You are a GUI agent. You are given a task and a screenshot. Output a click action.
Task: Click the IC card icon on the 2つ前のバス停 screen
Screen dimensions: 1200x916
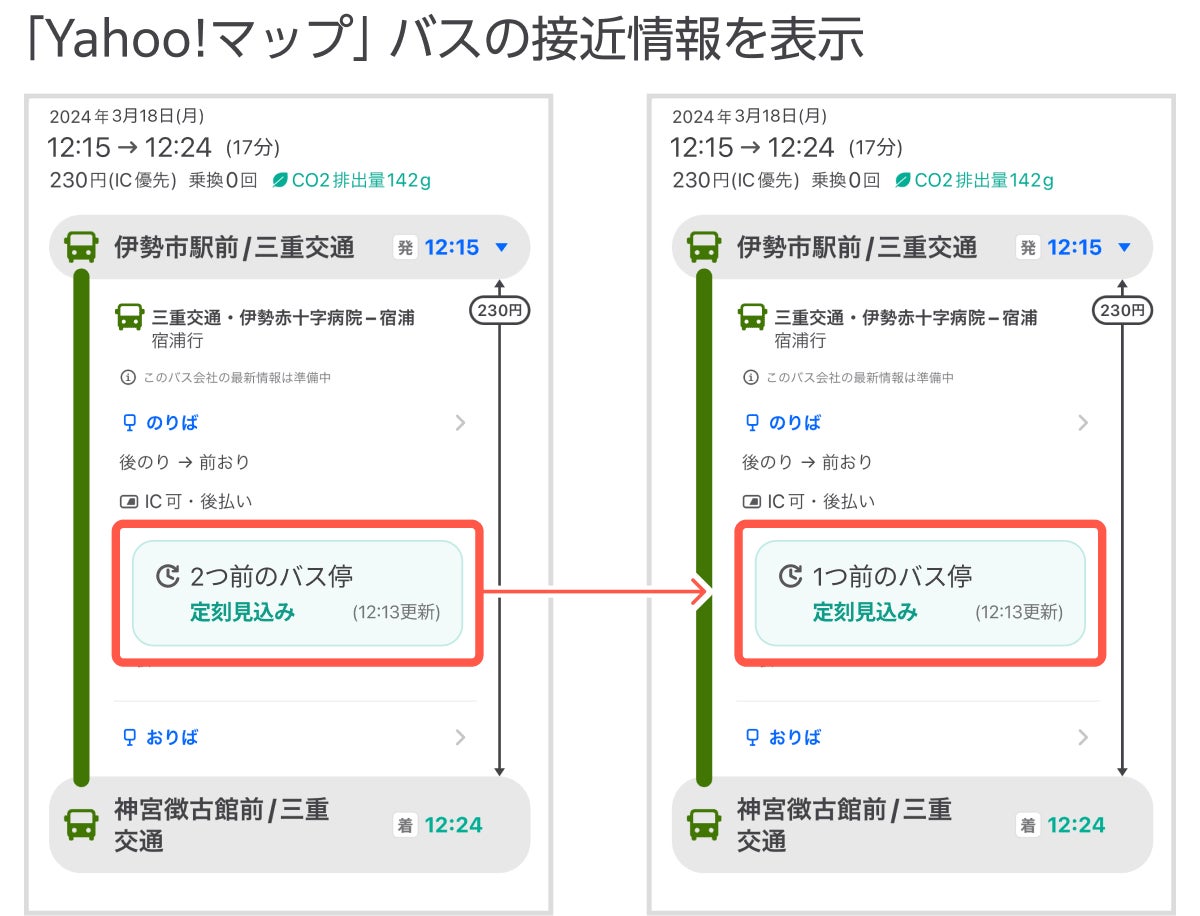pyautogui.click(x=129, y=501)
